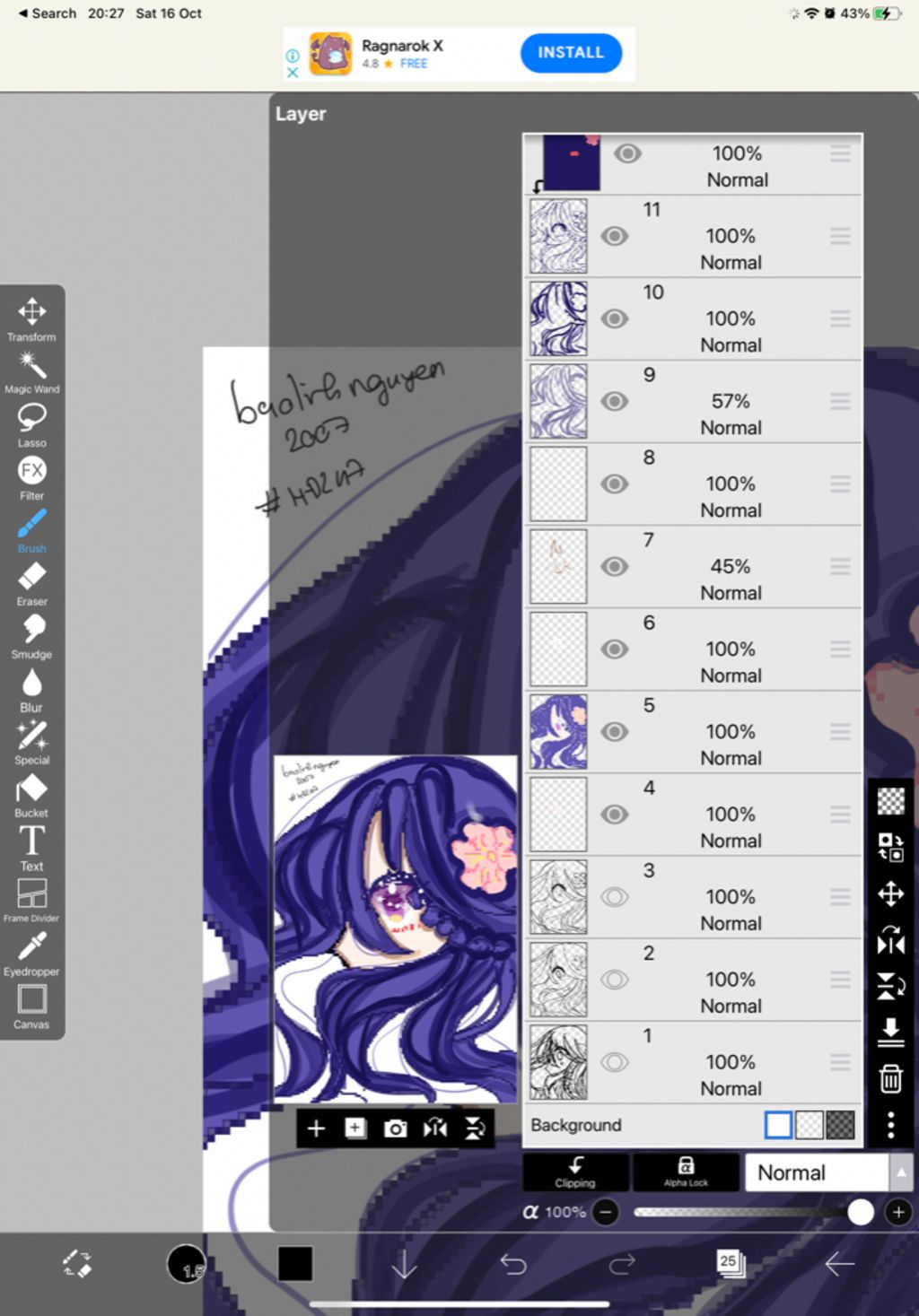Show hidden layer 2 with eye icon
Viewport: 919px width, 1316px height.
tap(615, 979)
